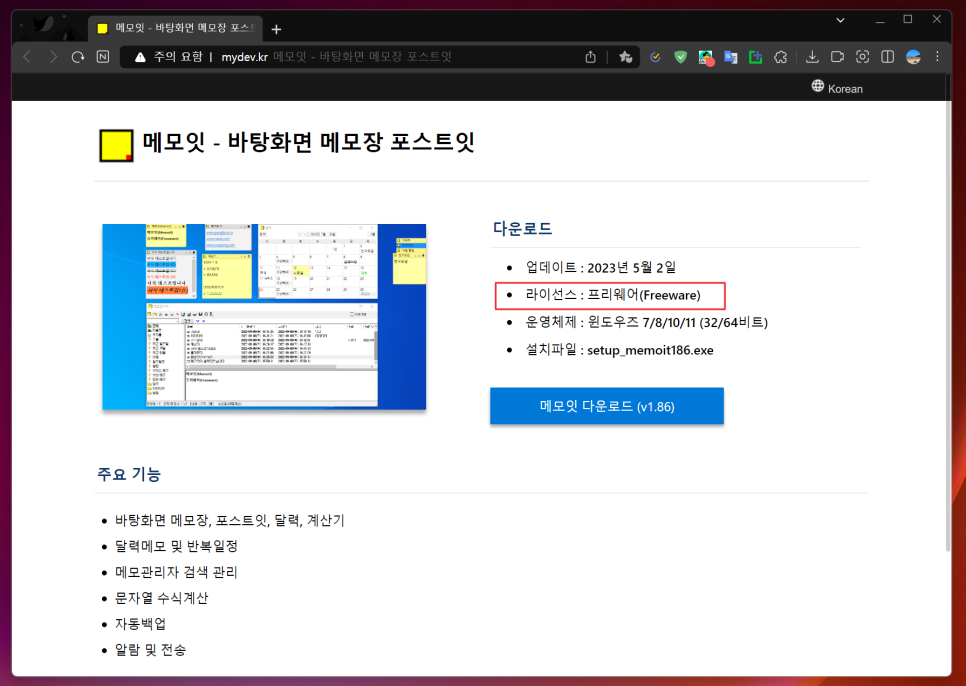This screenshot has height=686, width=966.
Task: Click the yellow 메모잇 logo icon
Action: [x=116, y=146]
